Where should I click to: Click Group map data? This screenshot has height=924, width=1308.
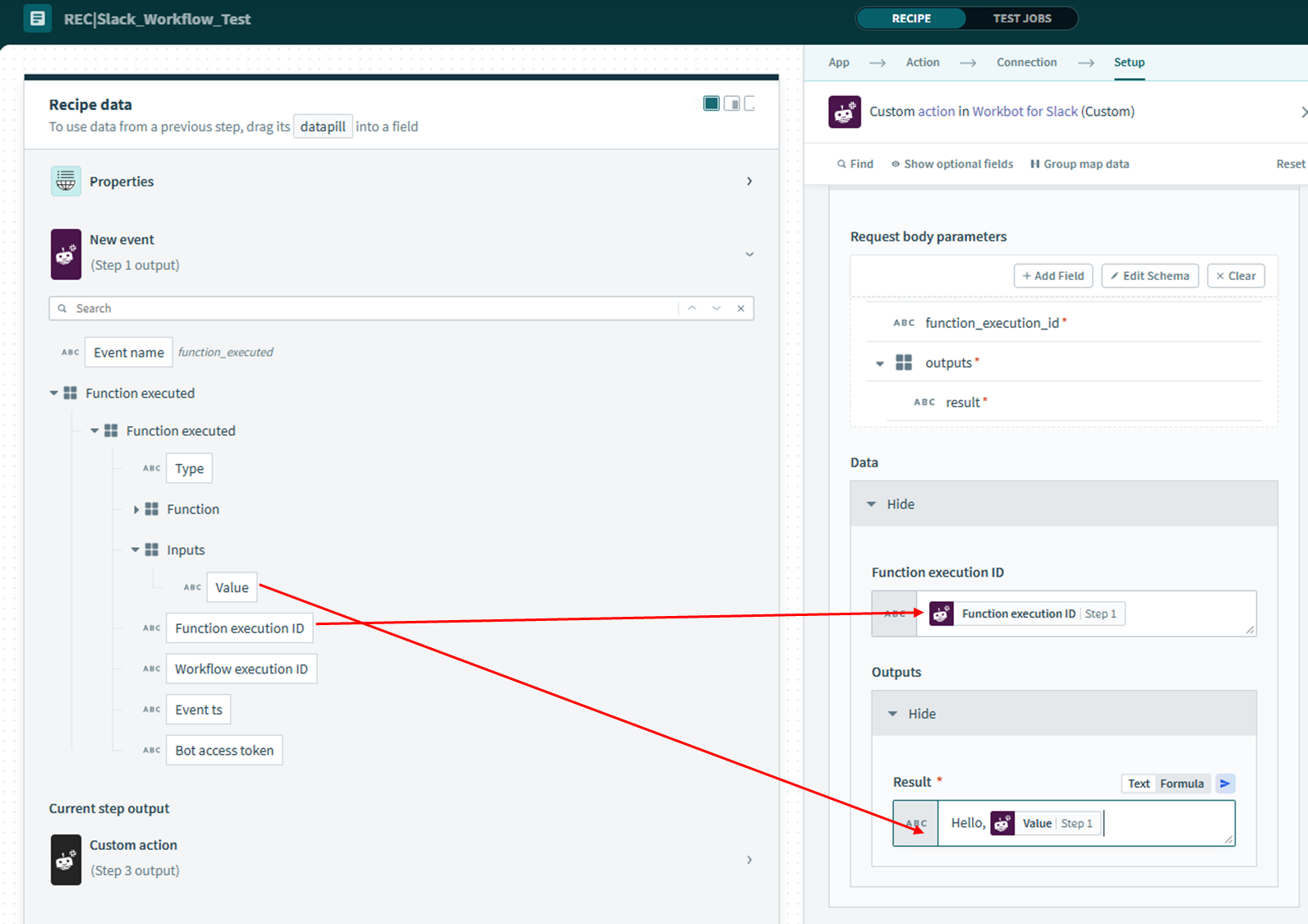(x=1080, y=164)
